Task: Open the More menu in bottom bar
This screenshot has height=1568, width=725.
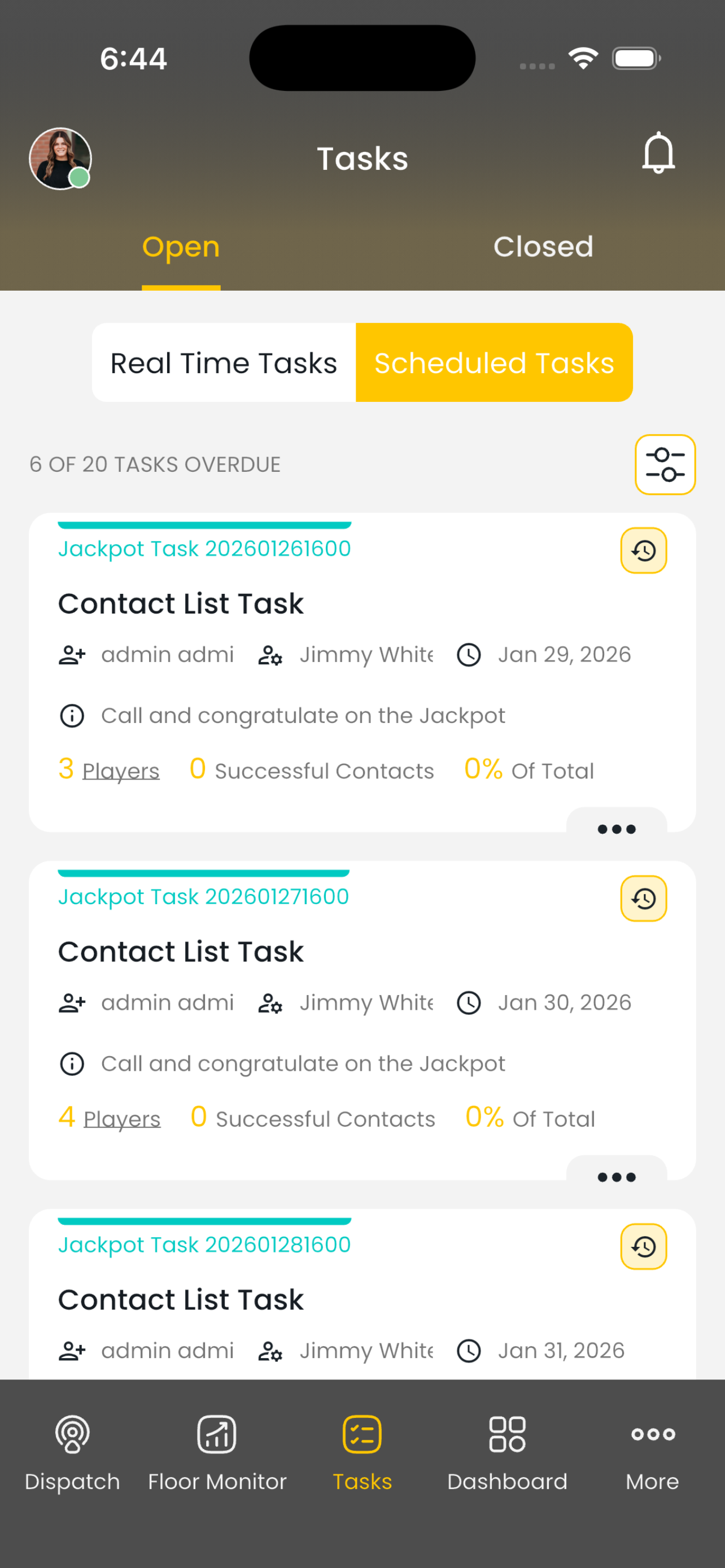Action: (x=653, y=1453)
